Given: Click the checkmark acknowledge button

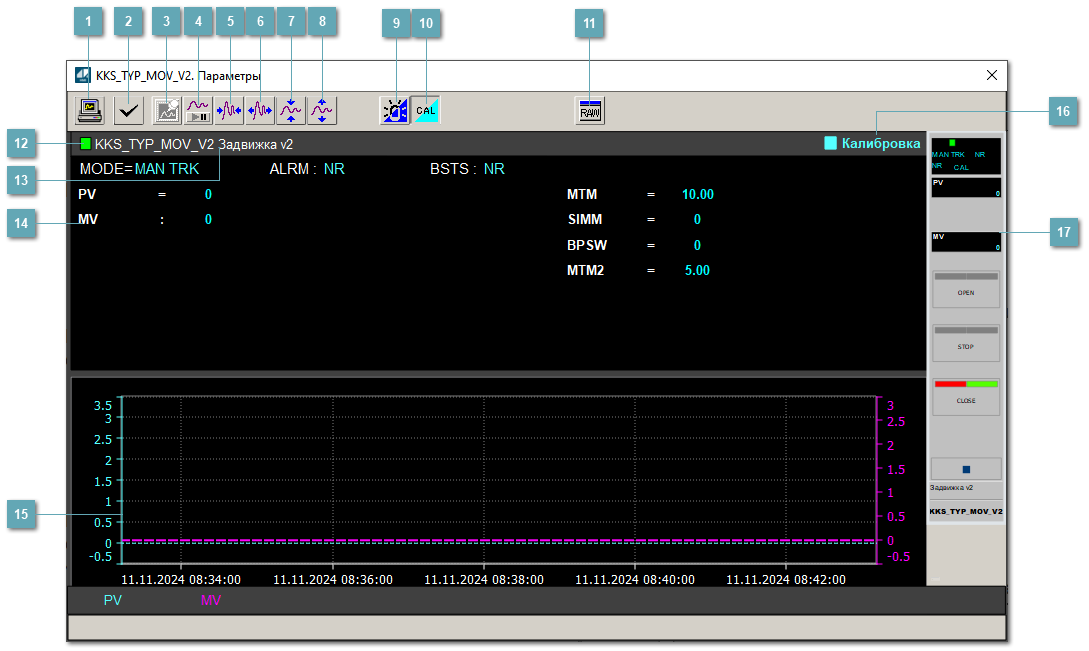Looking at the screenshot, I should tap(127, 110).
